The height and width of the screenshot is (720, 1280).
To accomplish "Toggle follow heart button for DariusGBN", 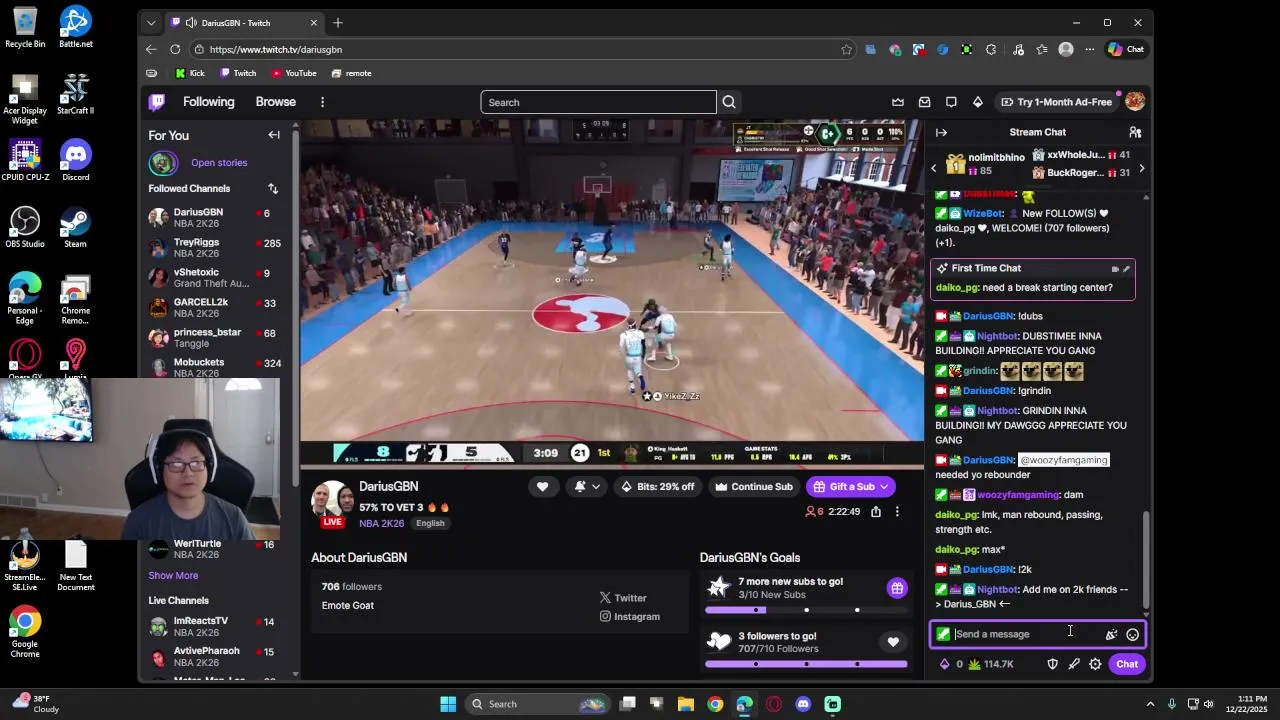I will (x=542, y=487).
